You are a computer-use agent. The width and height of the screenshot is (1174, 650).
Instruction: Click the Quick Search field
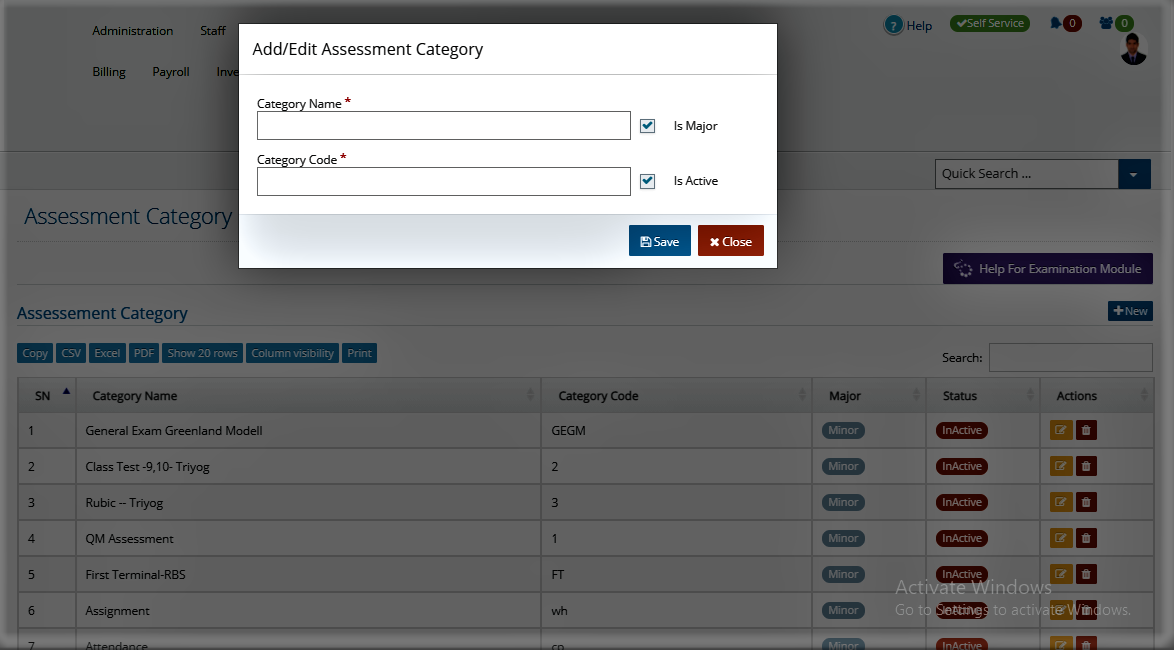(1027, 174)
